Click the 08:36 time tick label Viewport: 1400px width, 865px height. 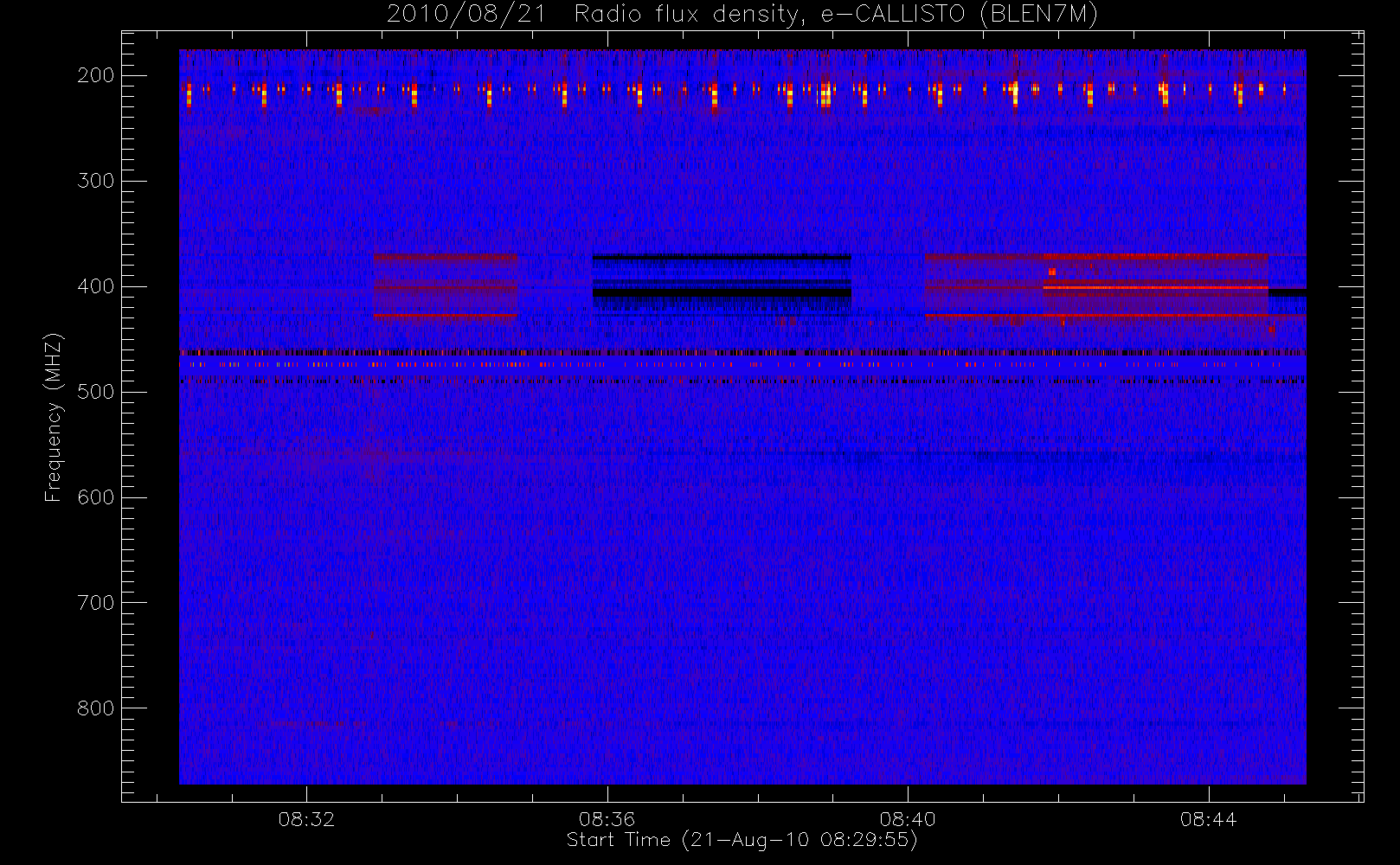pyautogui.click(x=607, y=819)
